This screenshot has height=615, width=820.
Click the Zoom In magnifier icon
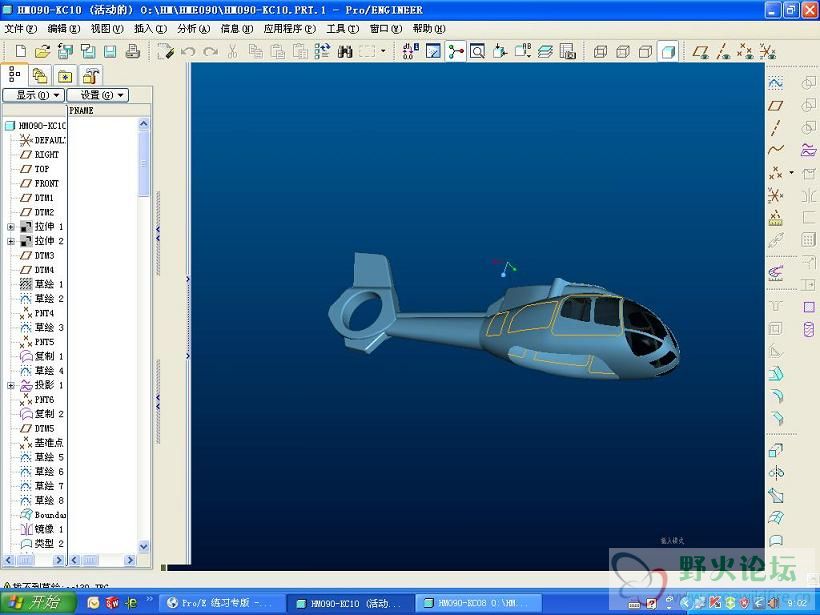pos(477,51)
